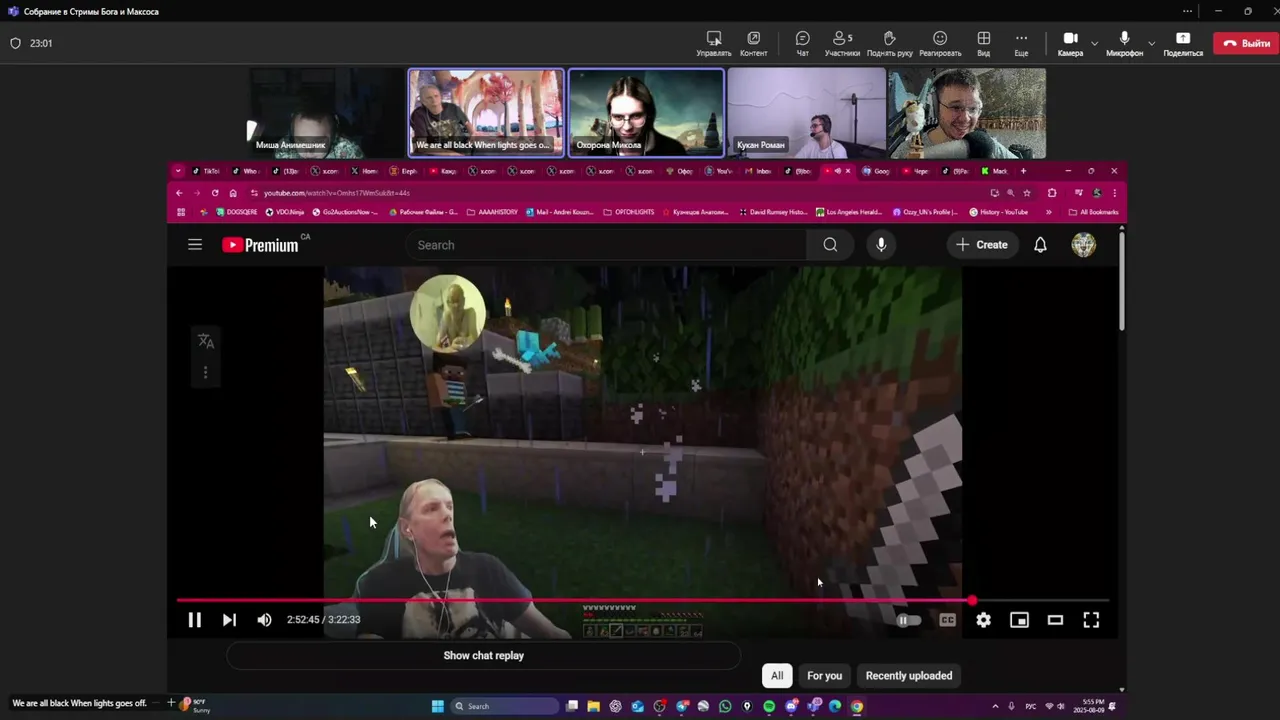Screen dimensions: 1280x720
Task: Select the For you filter chip
Action: [x=825, y=676]
